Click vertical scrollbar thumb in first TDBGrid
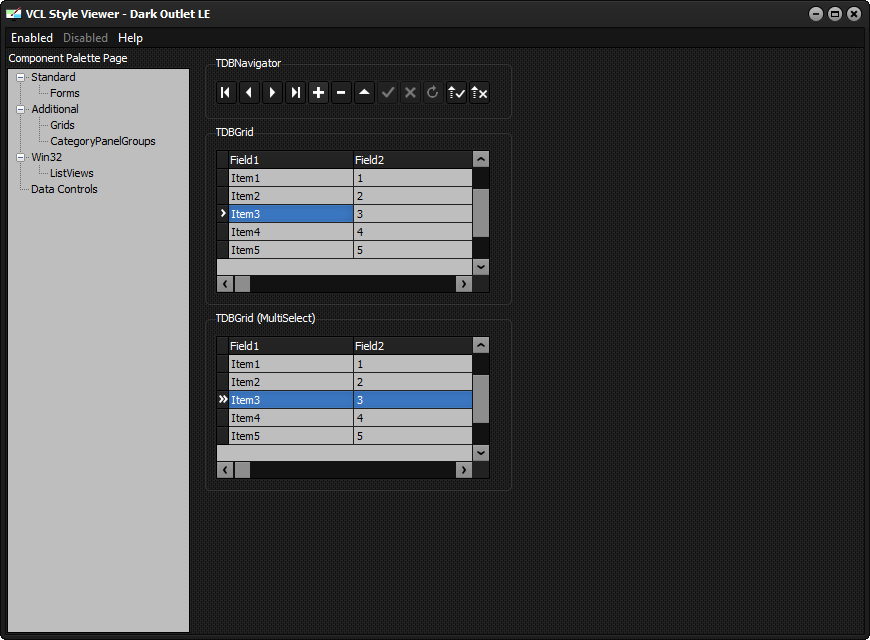Screen dimensions: 870x640 (x=481, y=213)
